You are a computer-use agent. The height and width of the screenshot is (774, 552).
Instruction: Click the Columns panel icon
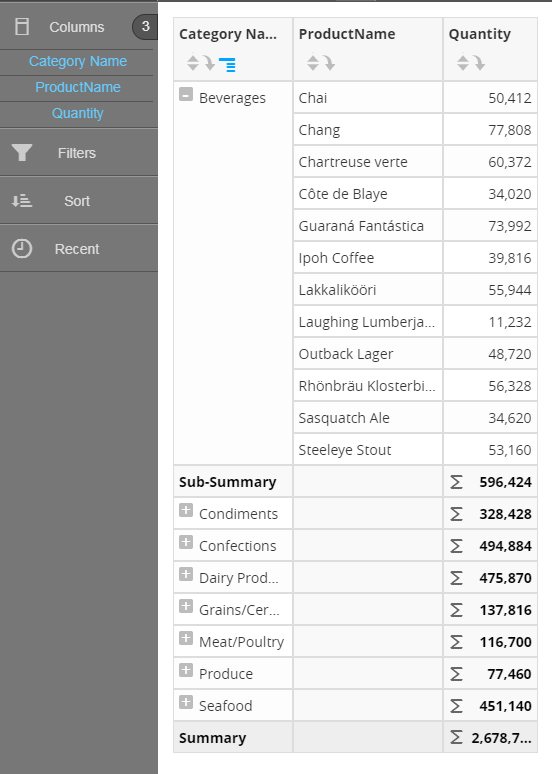pyautogui.click(x=22, y=27)
